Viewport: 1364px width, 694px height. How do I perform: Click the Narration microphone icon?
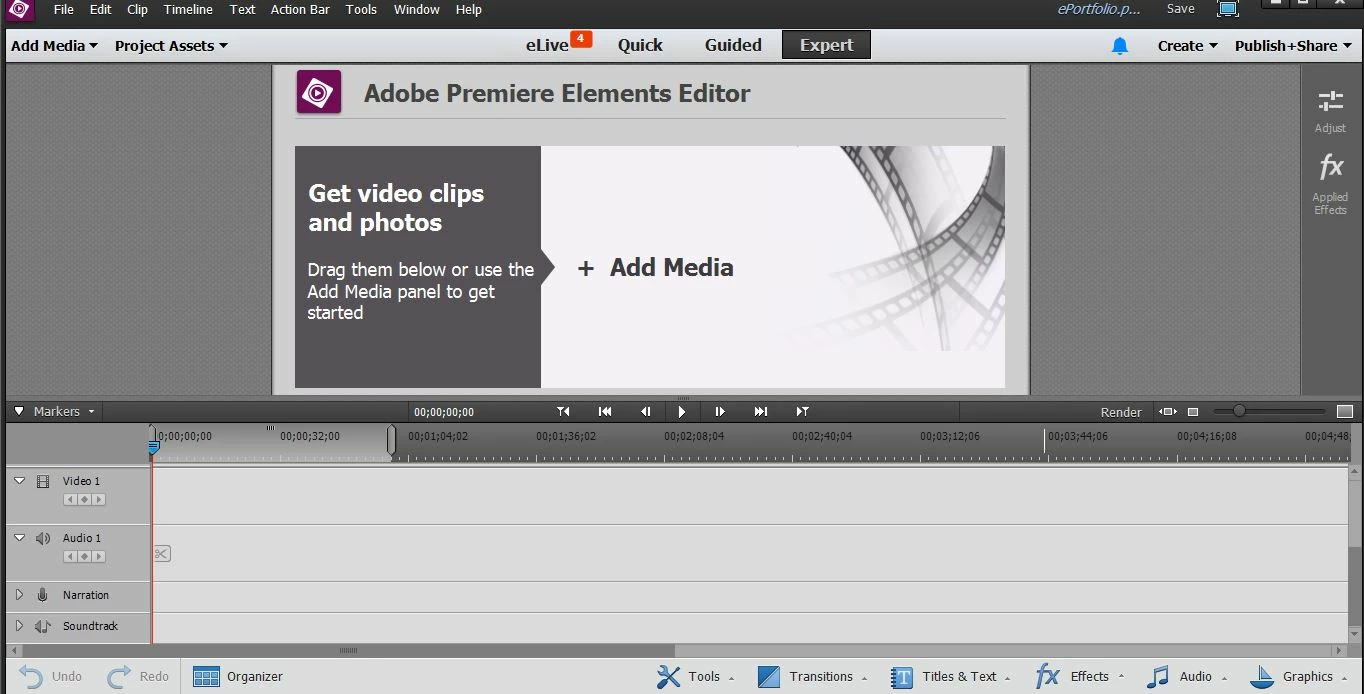point(43,595)
